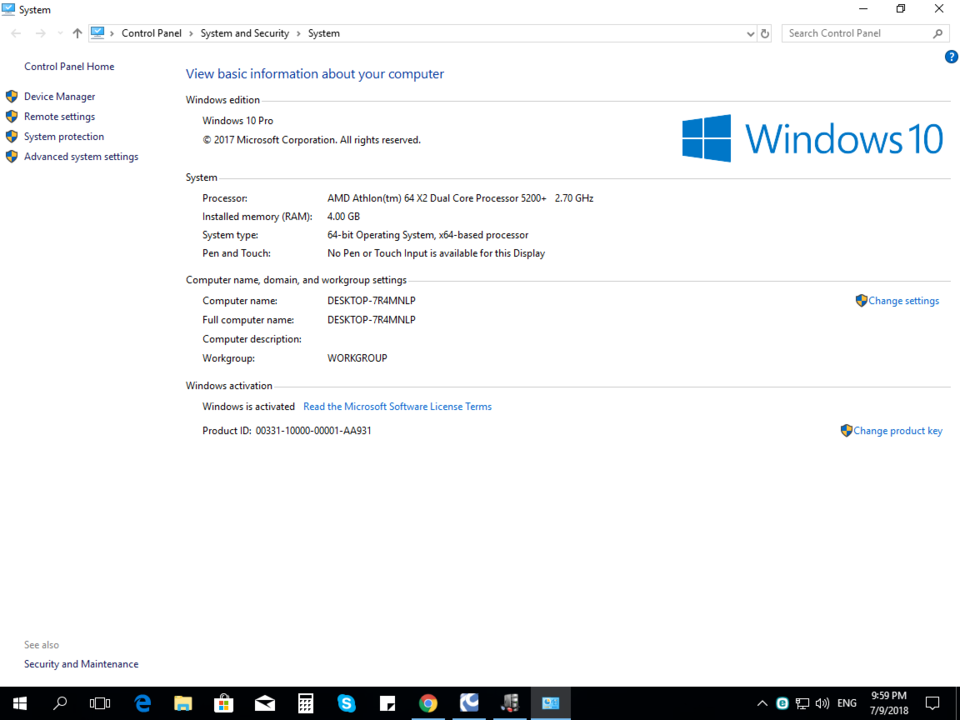The width and height of the screenshot is (960, 720).
Task: Click the Forward navigation arrow
Action: point(40,34)
